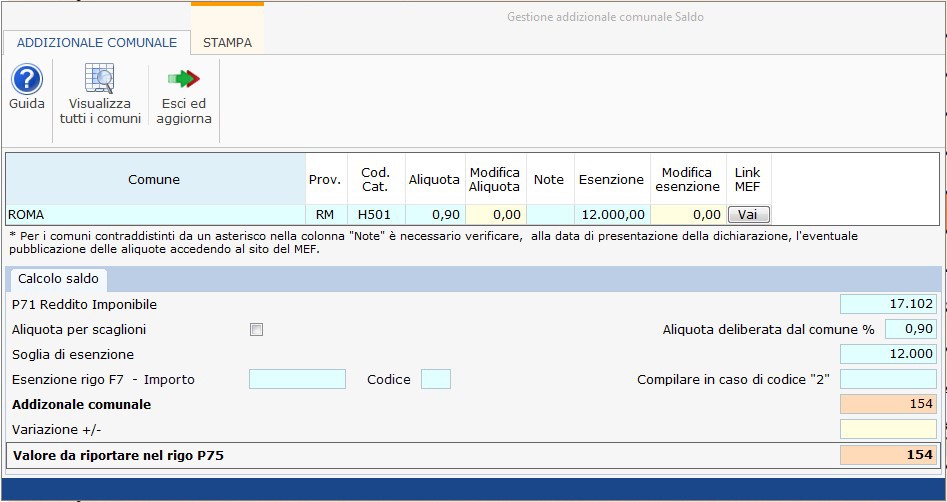Viewport: 947px width, 502px height.
Task: Switch to the STAMPA tab
Action: (x=227, y=43)
